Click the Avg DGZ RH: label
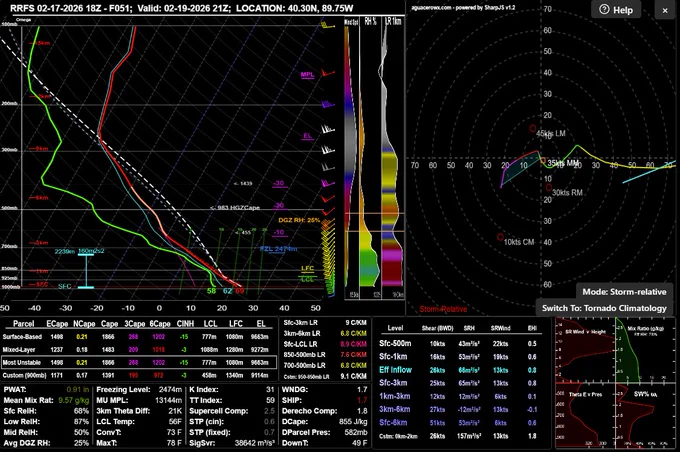 [x=27, y=443]
